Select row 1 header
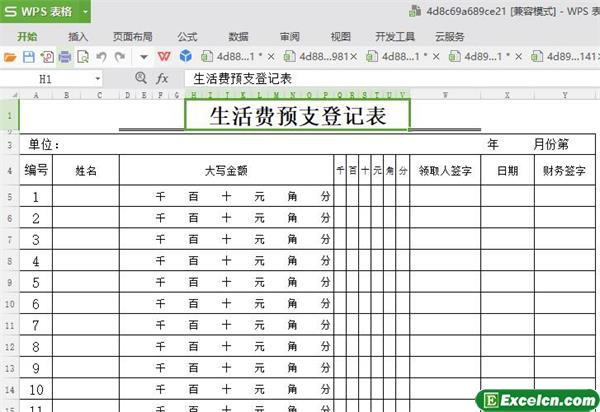The image size is (600, 412). point(10,115)
